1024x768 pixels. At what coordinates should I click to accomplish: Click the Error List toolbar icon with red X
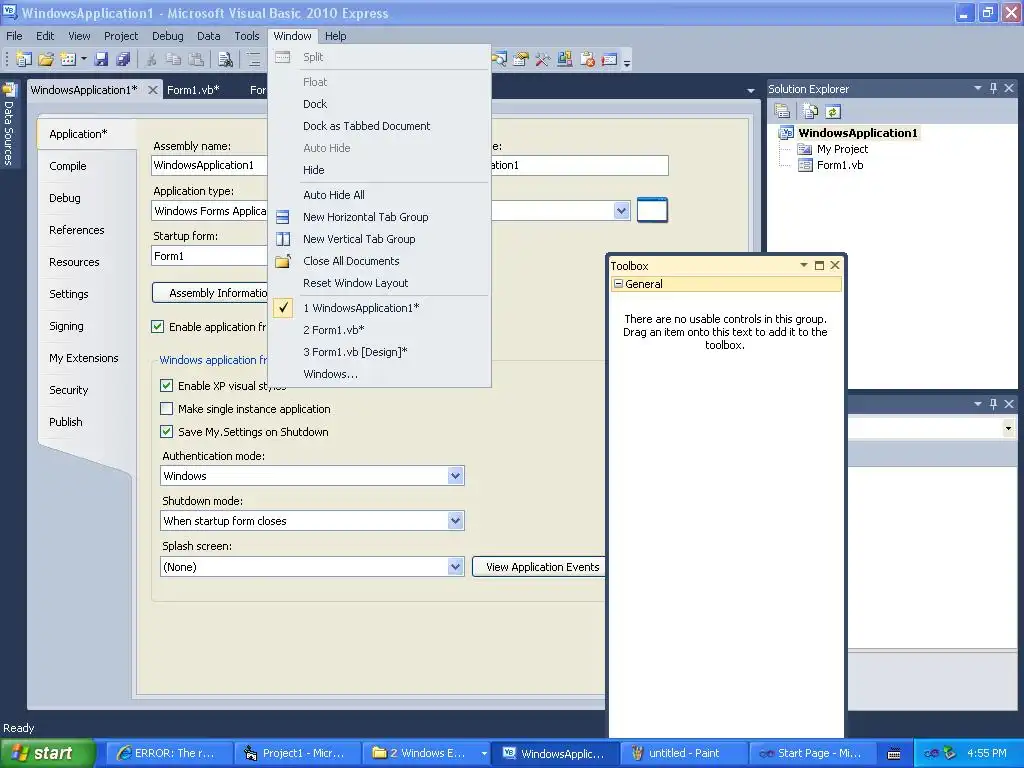tap(587, 59)
